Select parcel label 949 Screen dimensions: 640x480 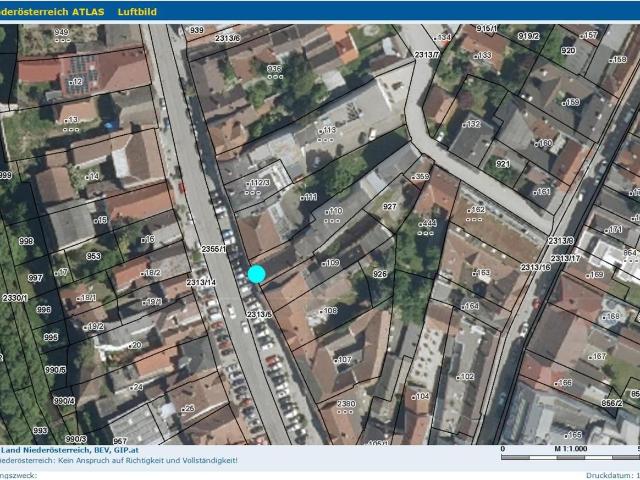click(62, 32)
